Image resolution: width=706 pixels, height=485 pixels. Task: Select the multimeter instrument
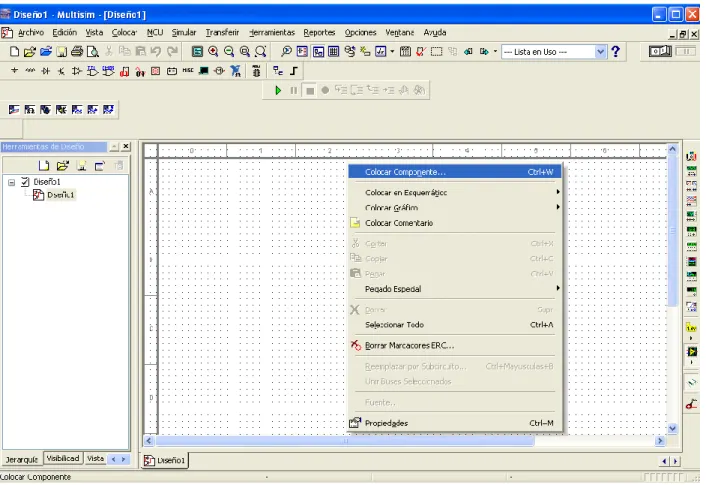[x=691, y=156]
